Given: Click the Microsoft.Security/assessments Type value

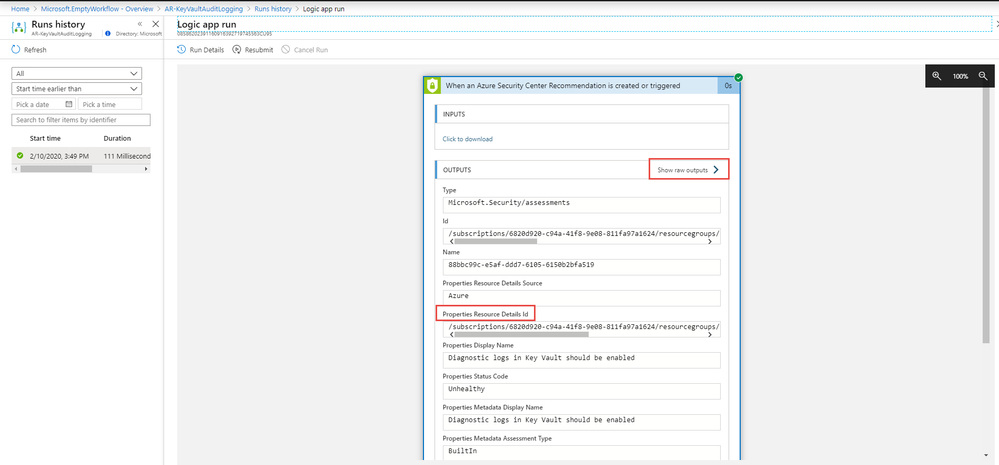Looking at the screenshot, I should tap(581, 204).
